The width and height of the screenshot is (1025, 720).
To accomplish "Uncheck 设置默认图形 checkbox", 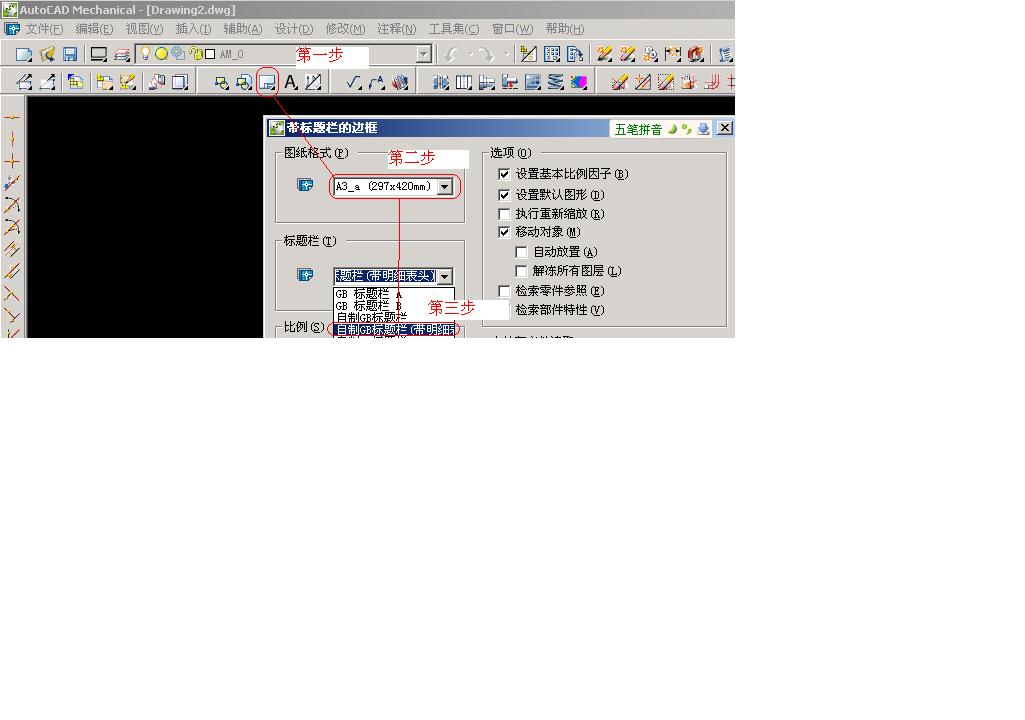I will click(504, 195).
